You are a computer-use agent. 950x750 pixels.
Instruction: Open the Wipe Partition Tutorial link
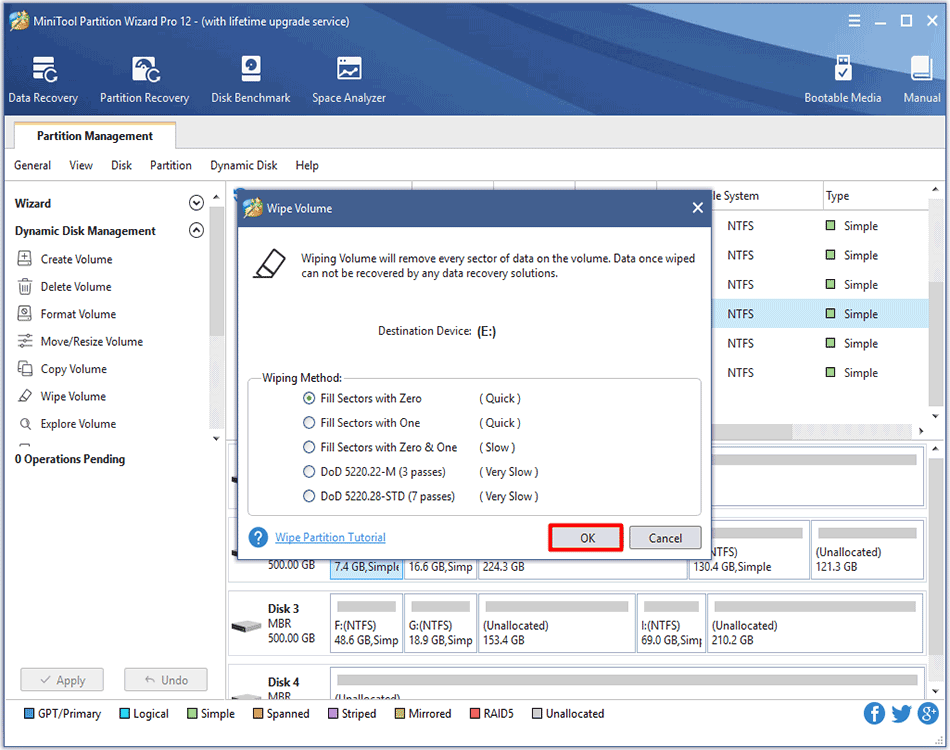click(x=330, y=537)
